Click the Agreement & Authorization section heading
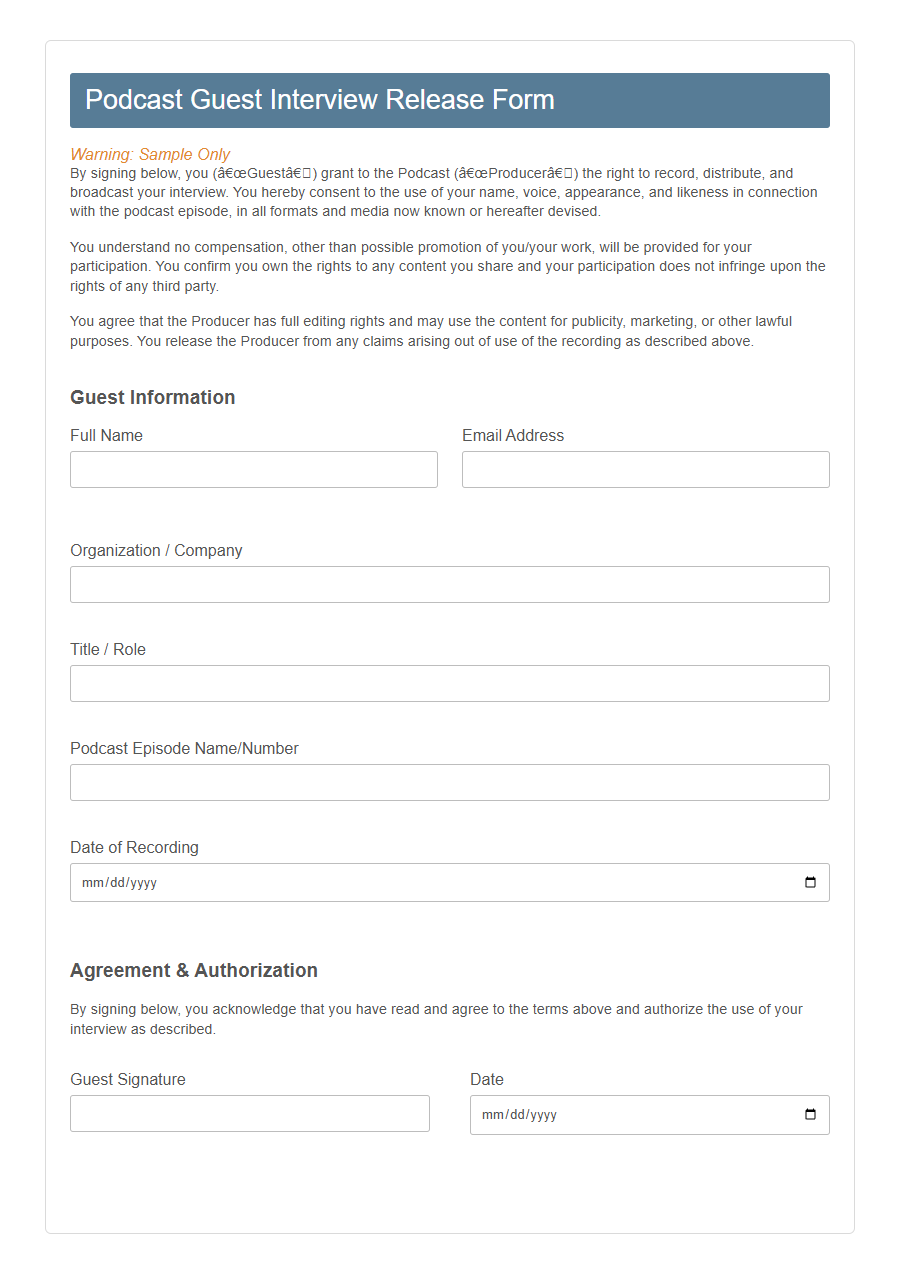Screen dimensions: 900x1274 click(193, 970)
